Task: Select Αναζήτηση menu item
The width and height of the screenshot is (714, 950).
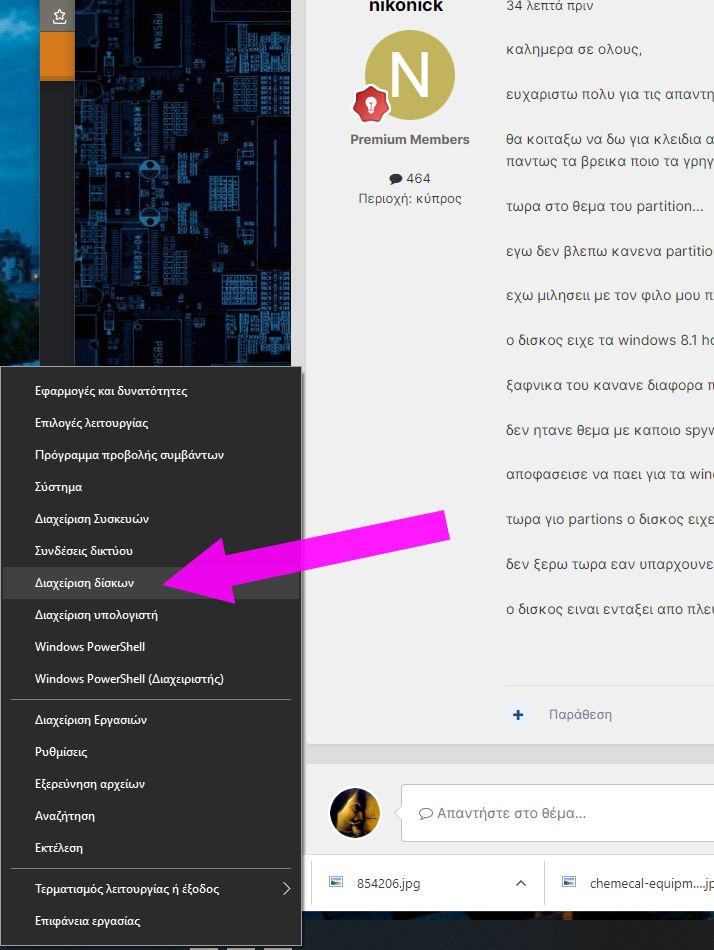Action: pos(151,816)
